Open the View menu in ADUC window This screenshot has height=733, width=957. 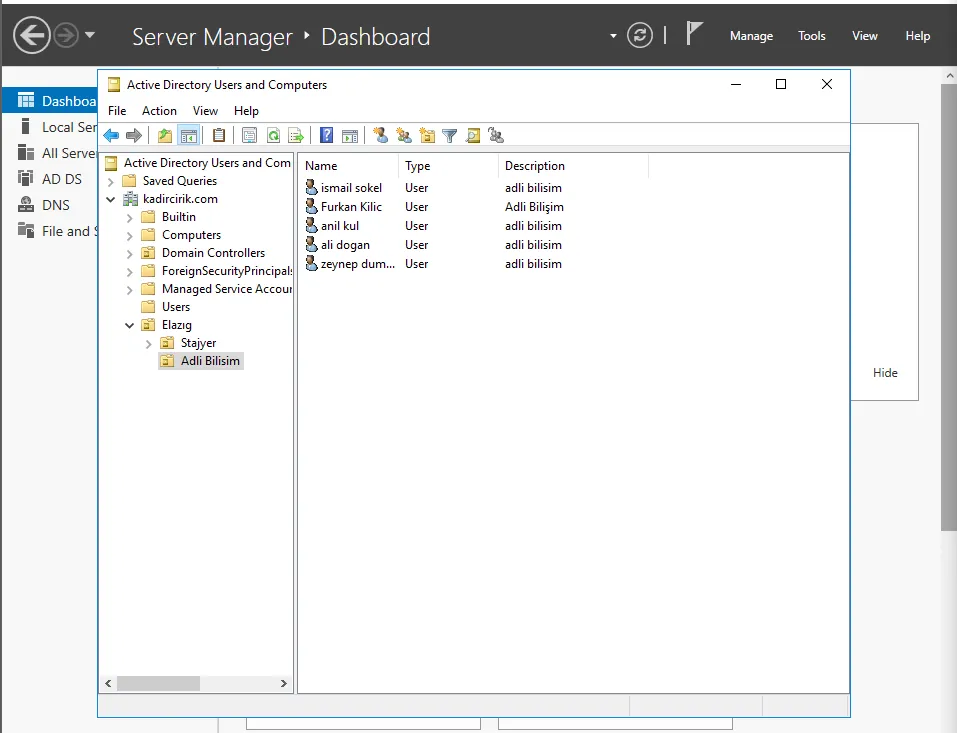(205, 110)
